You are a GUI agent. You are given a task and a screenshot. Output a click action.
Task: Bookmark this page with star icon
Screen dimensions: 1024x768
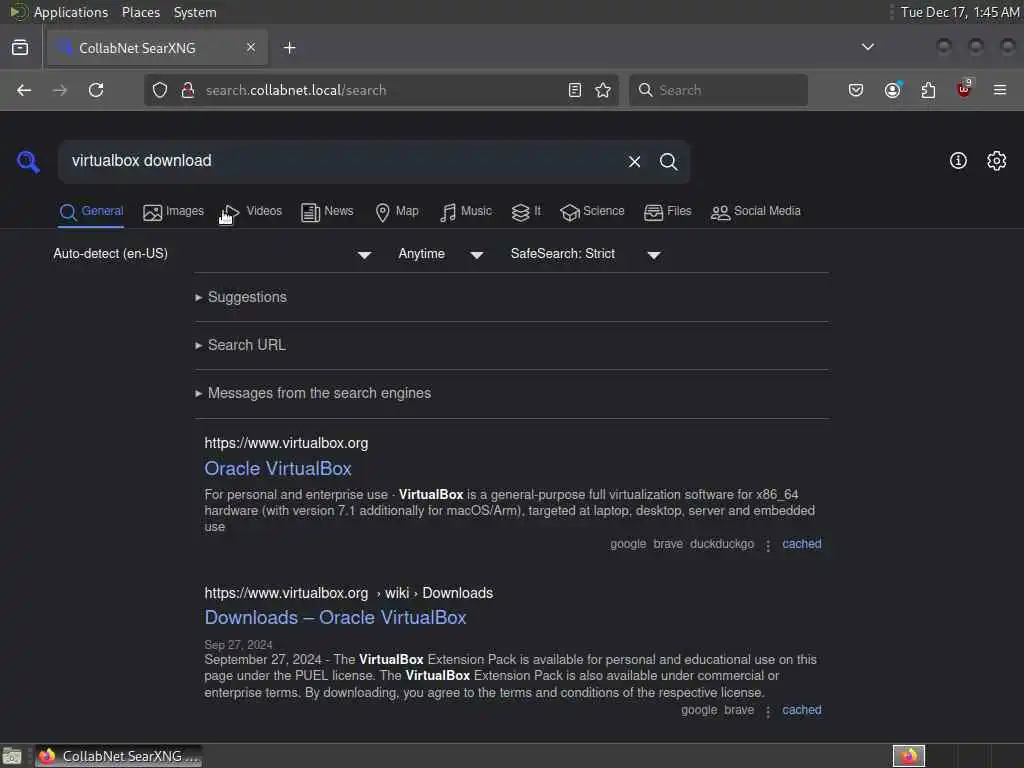coord(603,90)
